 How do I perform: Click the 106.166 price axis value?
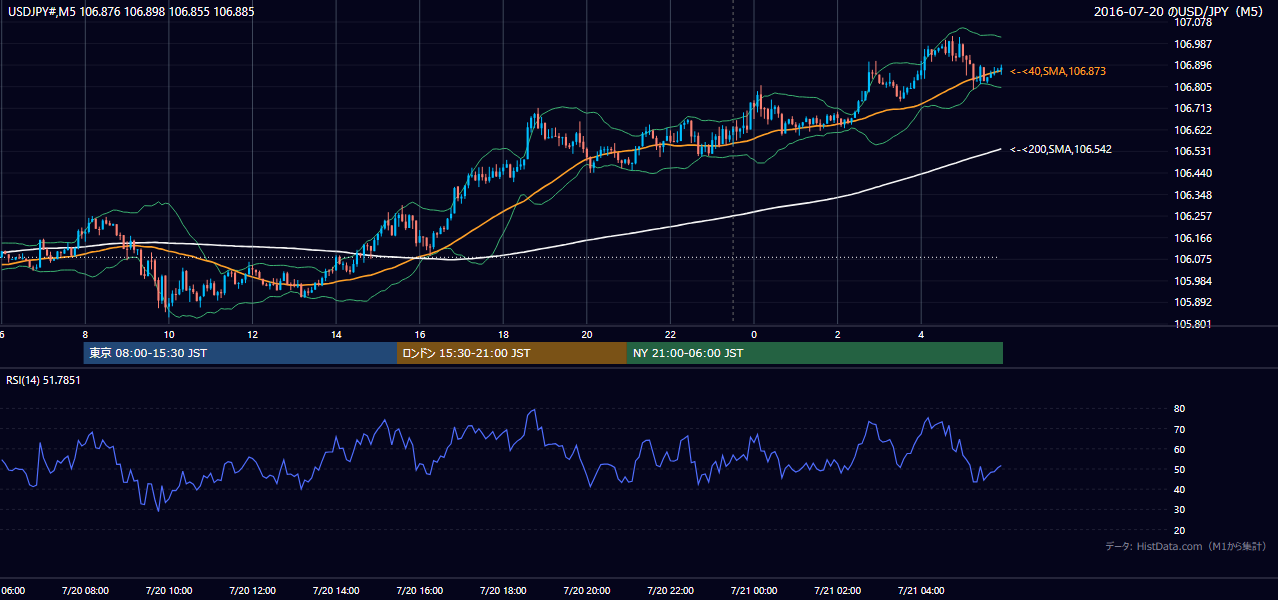(x=1194, y=238)
